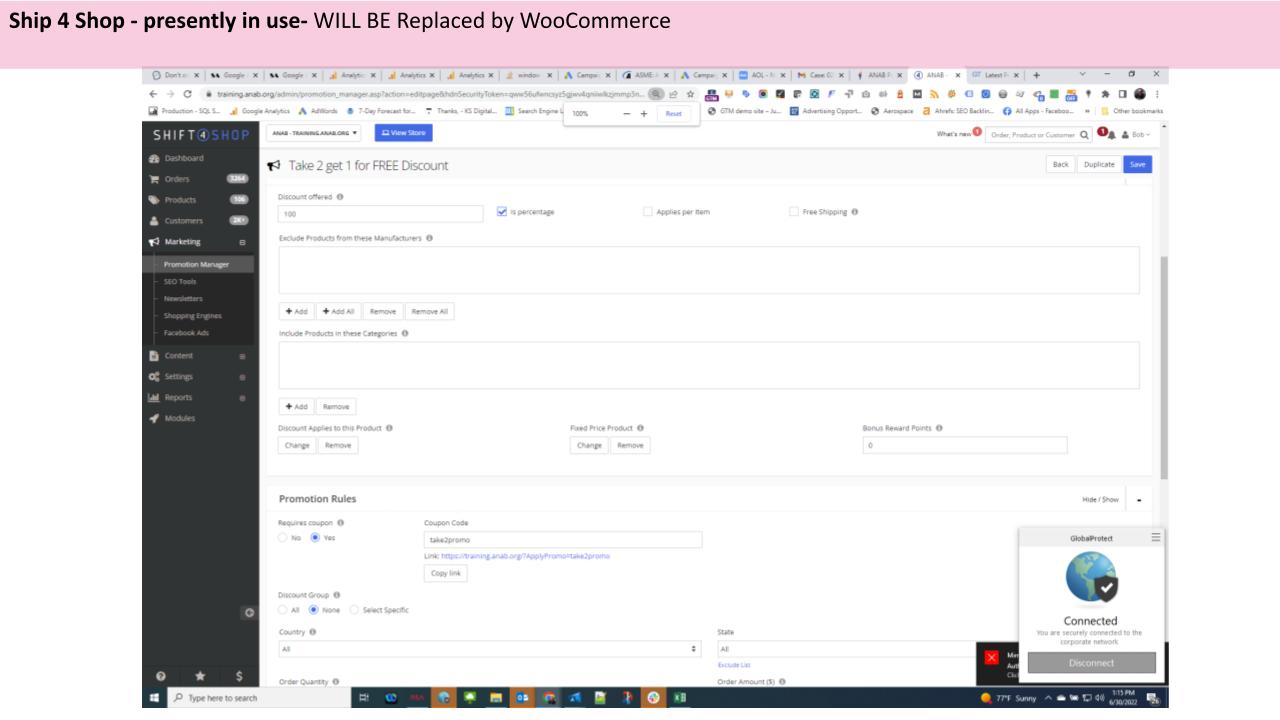The height and width of the screenshot is (720, 1280).
Task: Open Newsletters in Marketing menu
Action: (x=177, y=298)
